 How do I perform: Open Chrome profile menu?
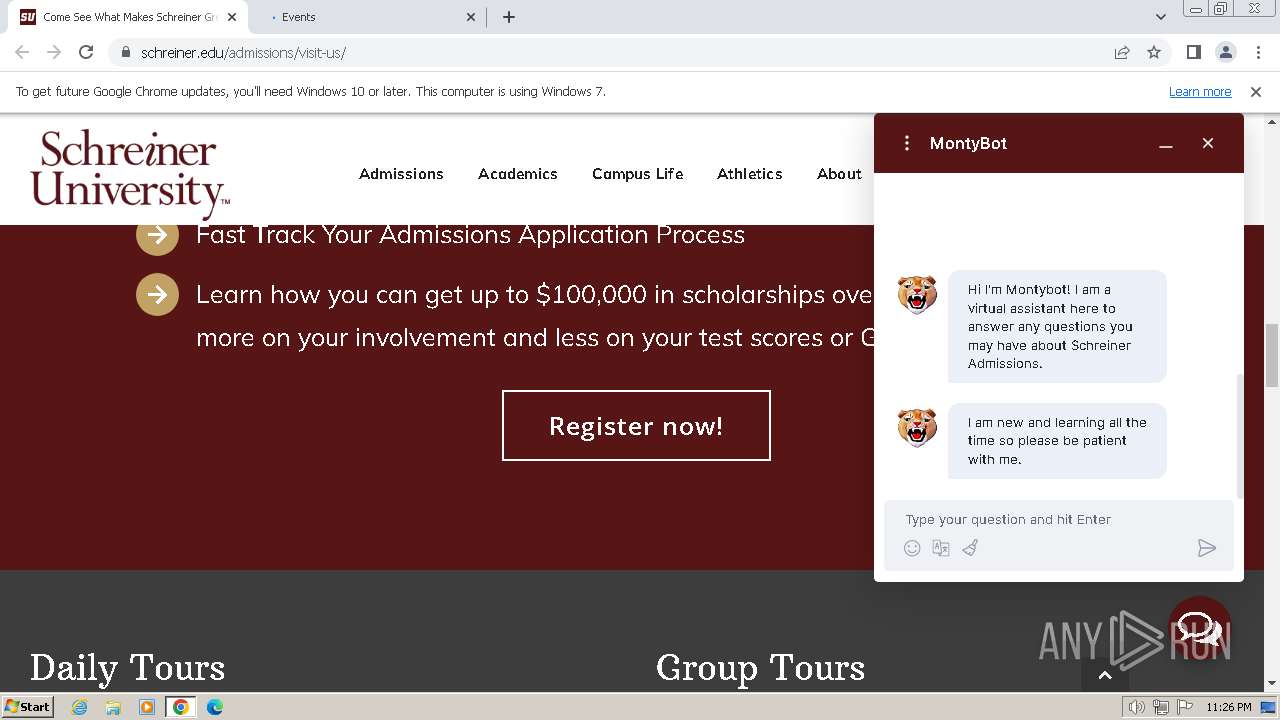(1225, 53)
